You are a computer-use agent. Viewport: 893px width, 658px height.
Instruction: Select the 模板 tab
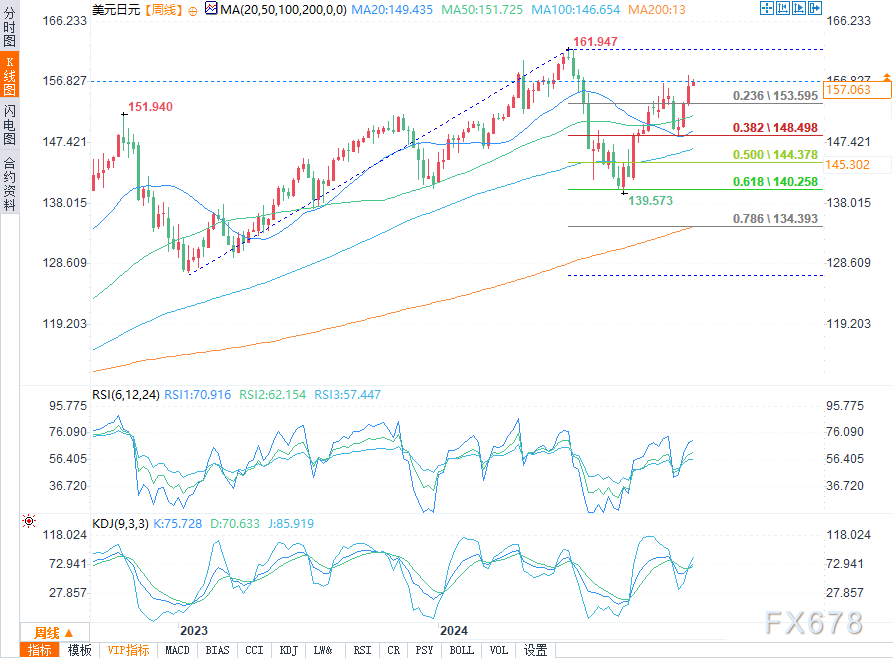pos(80,650)
